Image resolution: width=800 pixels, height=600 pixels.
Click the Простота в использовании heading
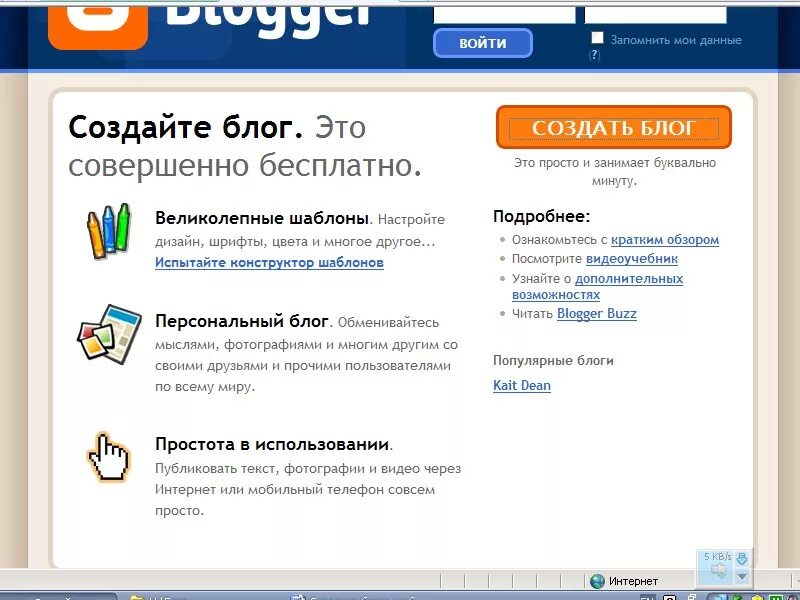pyautogui.click(x=272, y=444)
